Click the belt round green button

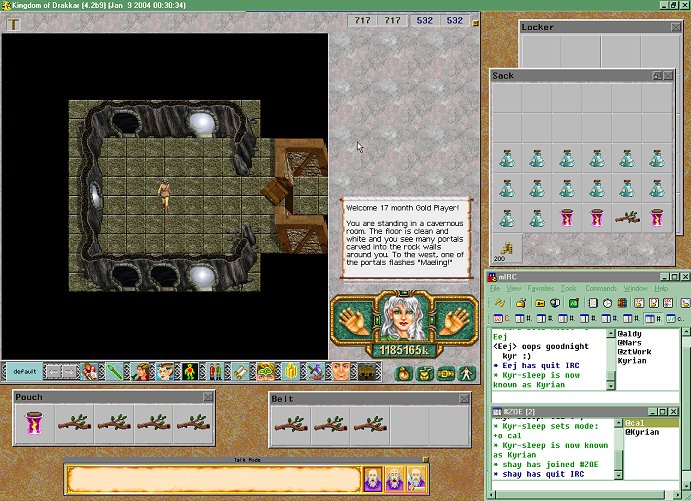coord(446,374)
